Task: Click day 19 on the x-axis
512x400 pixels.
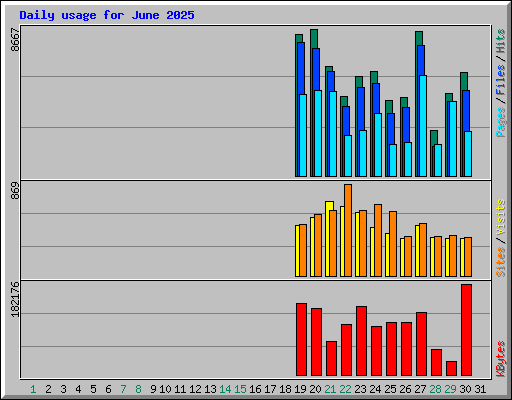Action: (x=300, y=389)
